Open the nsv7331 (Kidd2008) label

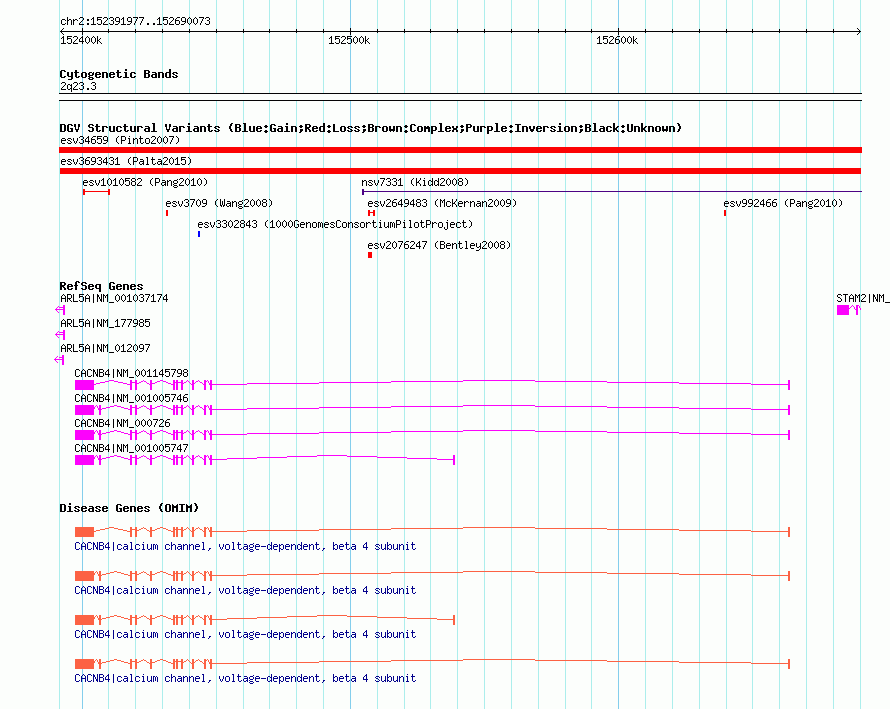(x=415, y=182)
